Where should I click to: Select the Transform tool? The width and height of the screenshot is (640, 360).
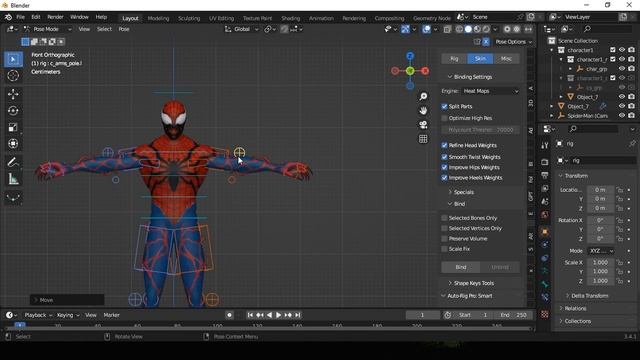(13, 144)
